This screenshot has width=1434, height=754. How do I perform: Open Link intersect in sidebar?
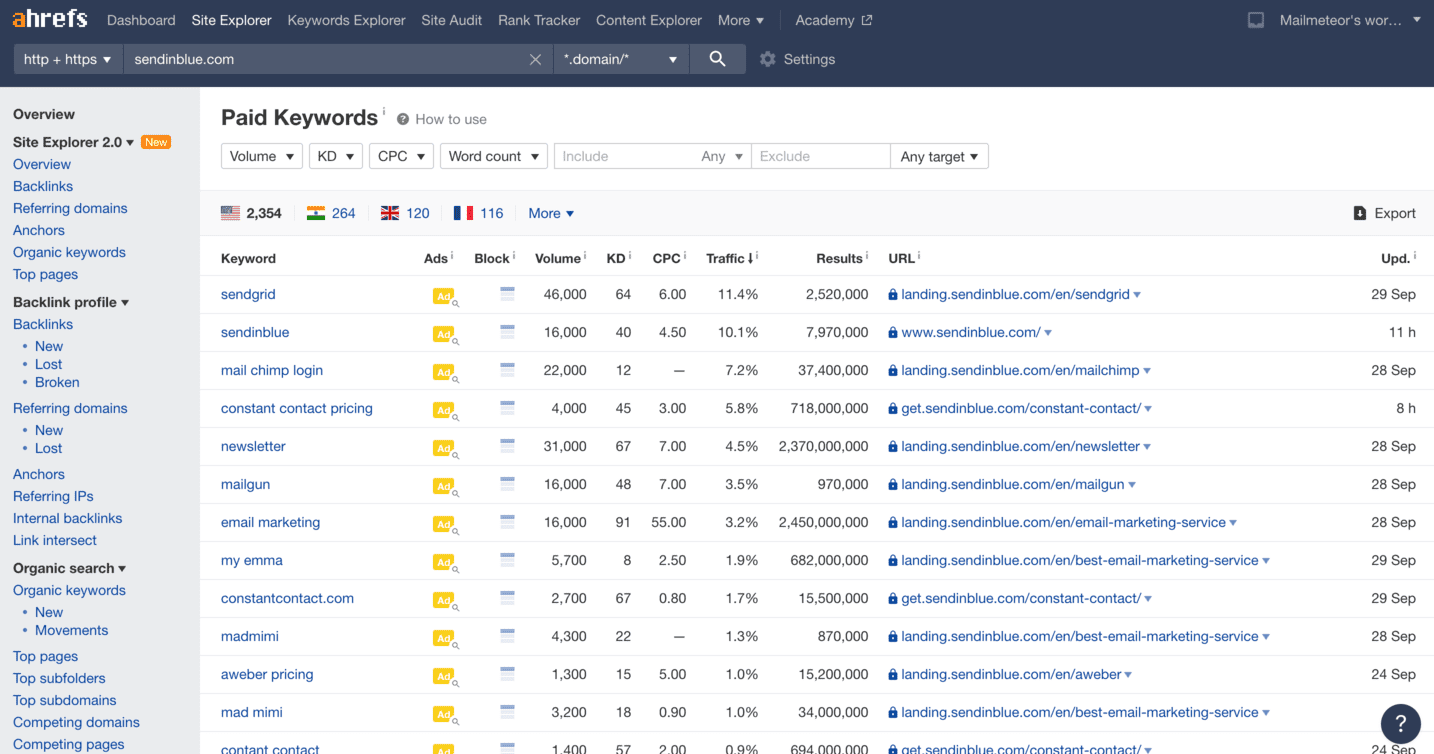click(x=55, y=540)
